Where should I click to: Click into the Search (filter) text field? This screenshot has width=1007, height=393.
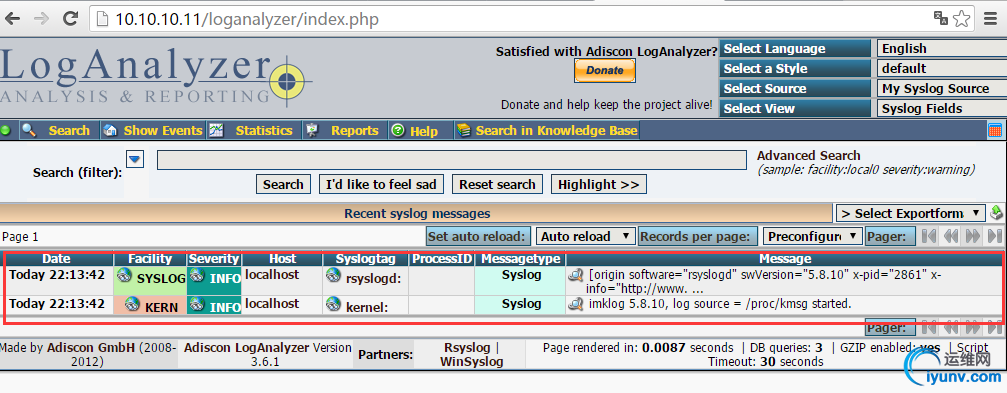[451, 160]
